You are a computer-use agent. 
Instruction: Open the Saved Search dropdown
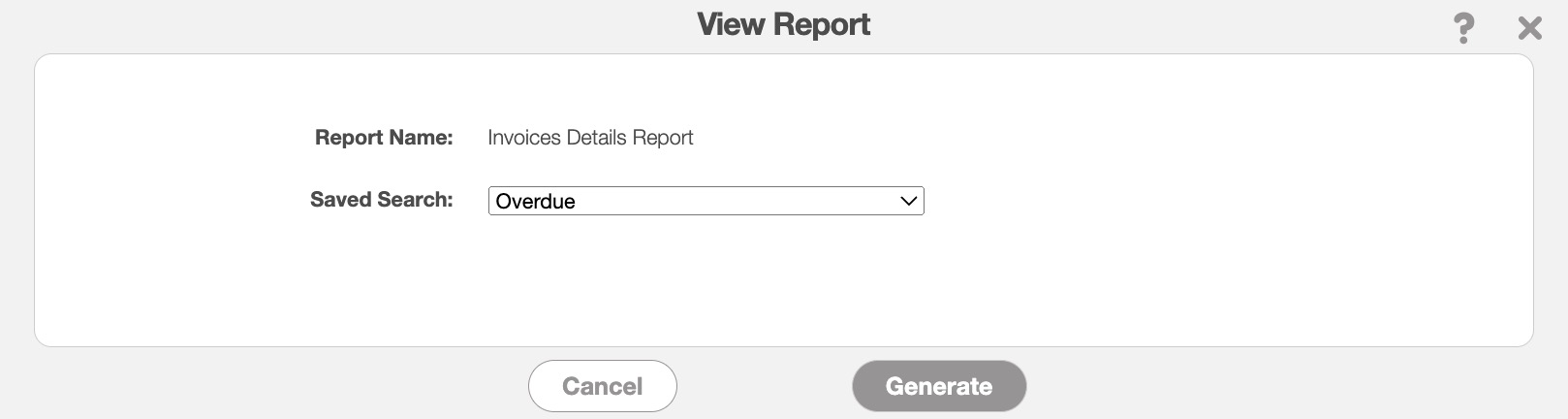[706, 201]
